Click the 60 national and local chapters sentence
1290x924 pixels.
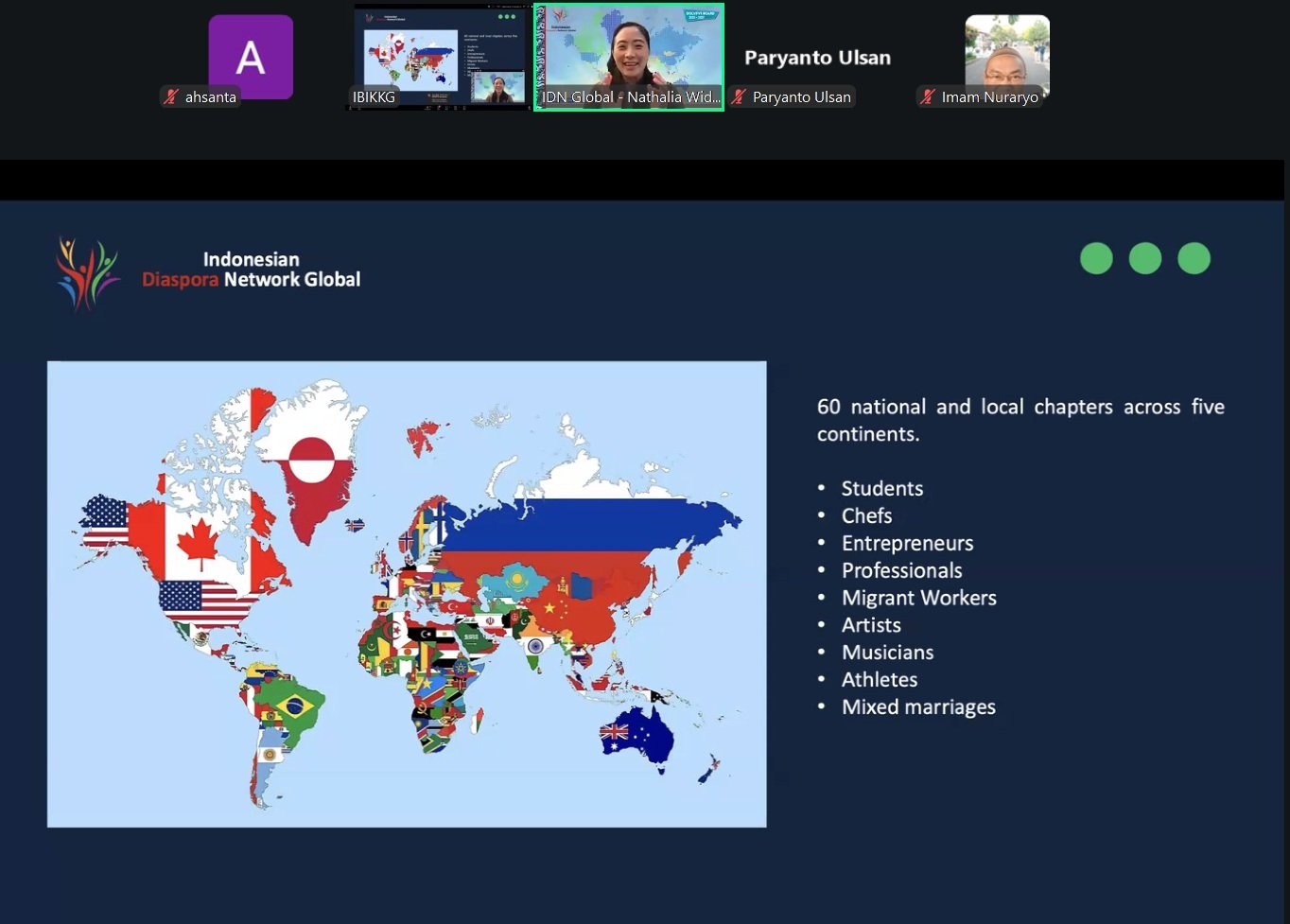point(1020,420)
